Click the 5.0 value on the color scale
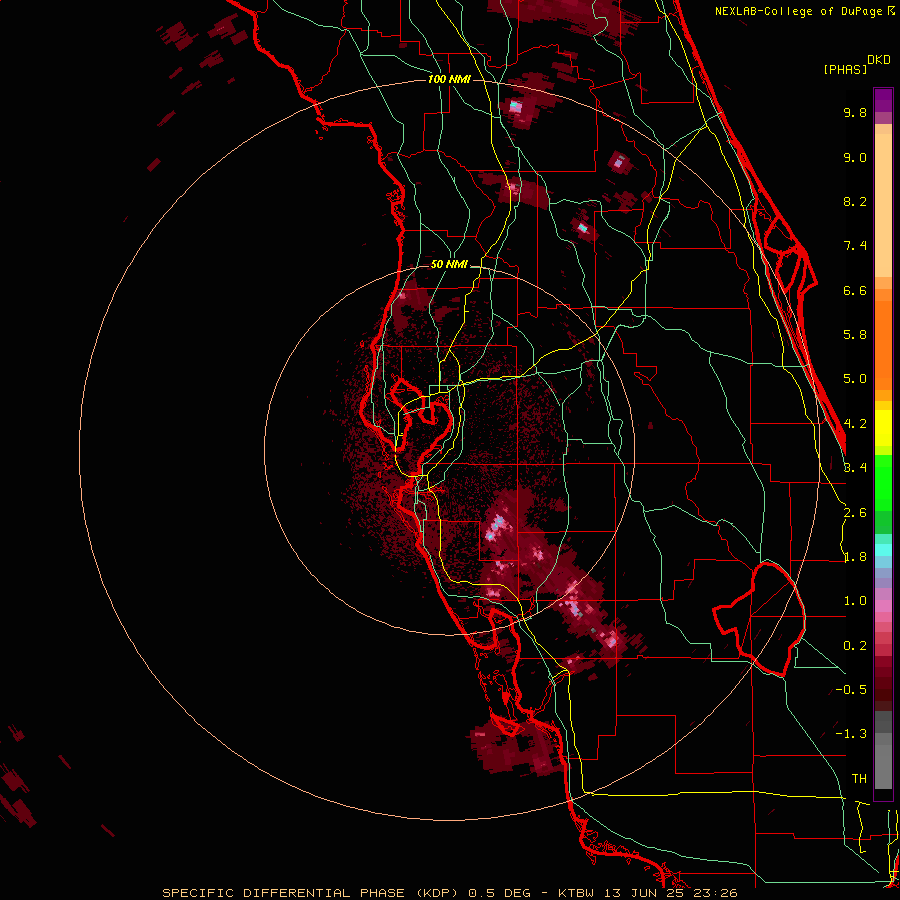The width and height of the screenshot is (900, 900). click(x=855, y=379)
